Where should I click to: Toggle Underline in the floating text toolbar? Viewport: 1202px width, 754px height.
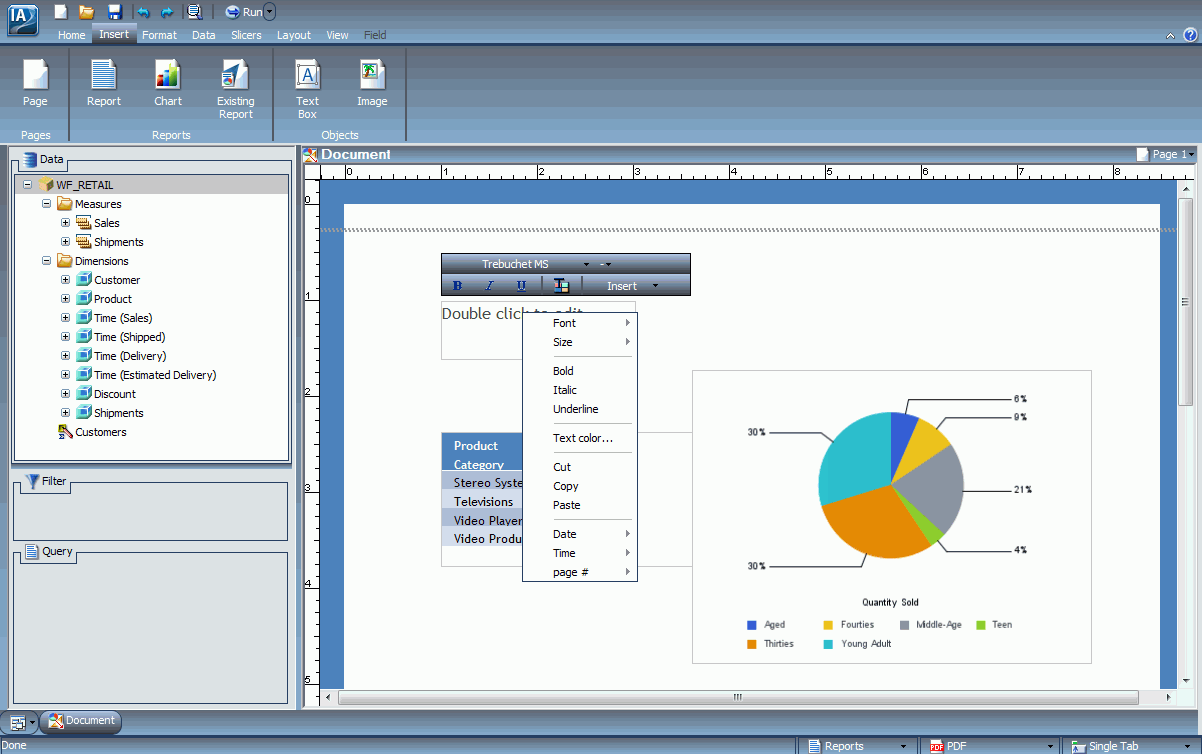point(521,285)
